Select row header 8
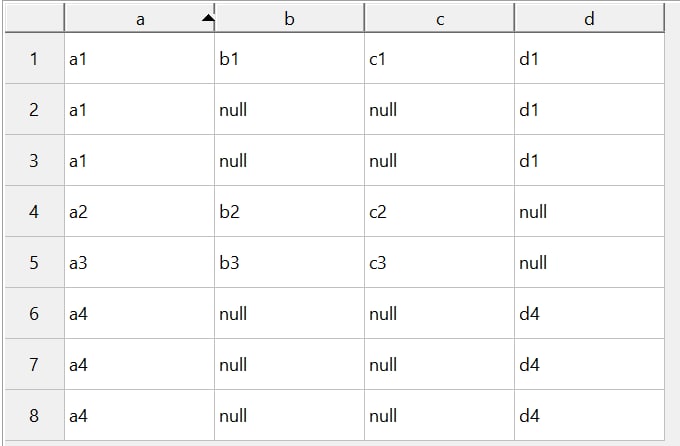The width and height of the screenshot is (680, 446). click(35, 416)
